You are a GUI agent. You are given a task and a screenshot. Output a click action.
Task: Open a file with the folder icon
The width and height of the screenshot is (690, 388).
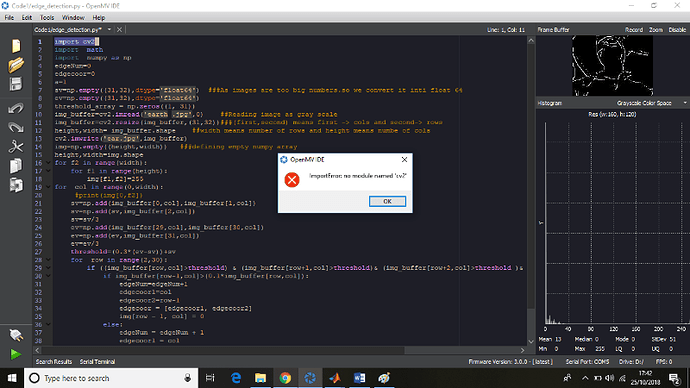[16, 65]
